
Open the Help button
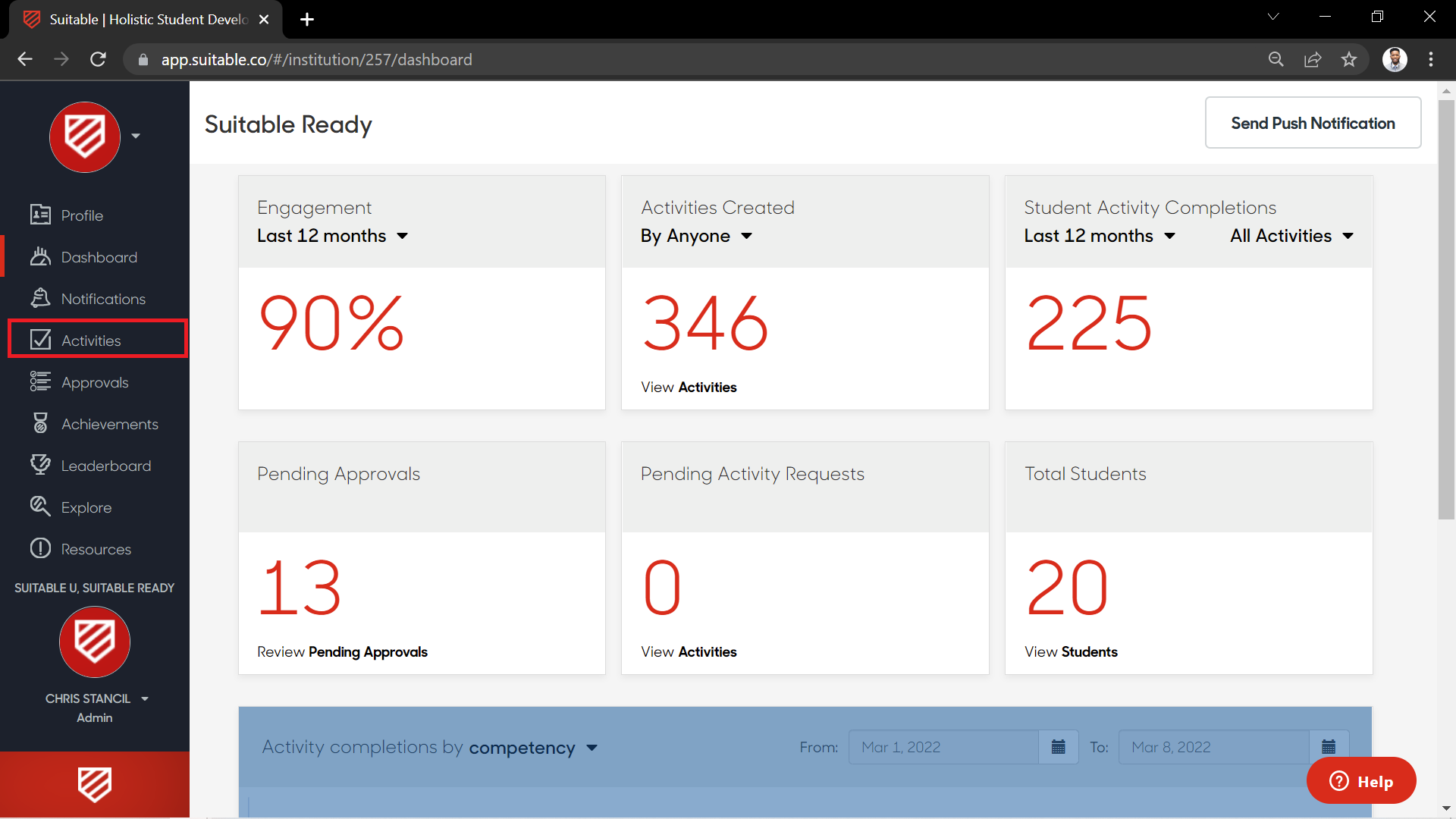[1361, 781]
